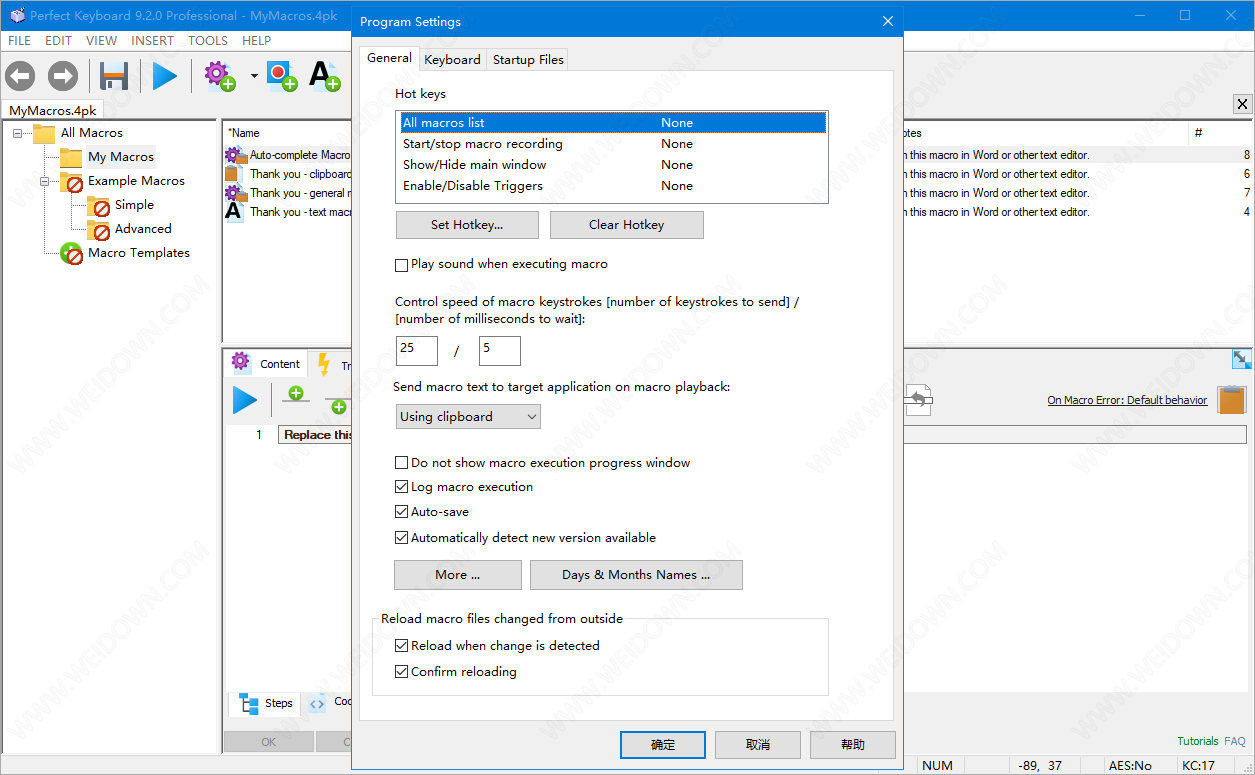
Task: Click the gear icon of the Auto-complete Macro row
Action: (235, 155)
